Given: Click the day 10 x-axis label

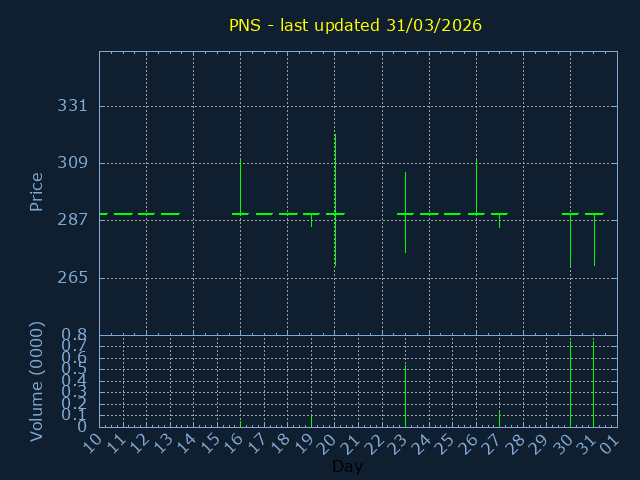Looking at the screenshot, I should [x=92, y=441].
